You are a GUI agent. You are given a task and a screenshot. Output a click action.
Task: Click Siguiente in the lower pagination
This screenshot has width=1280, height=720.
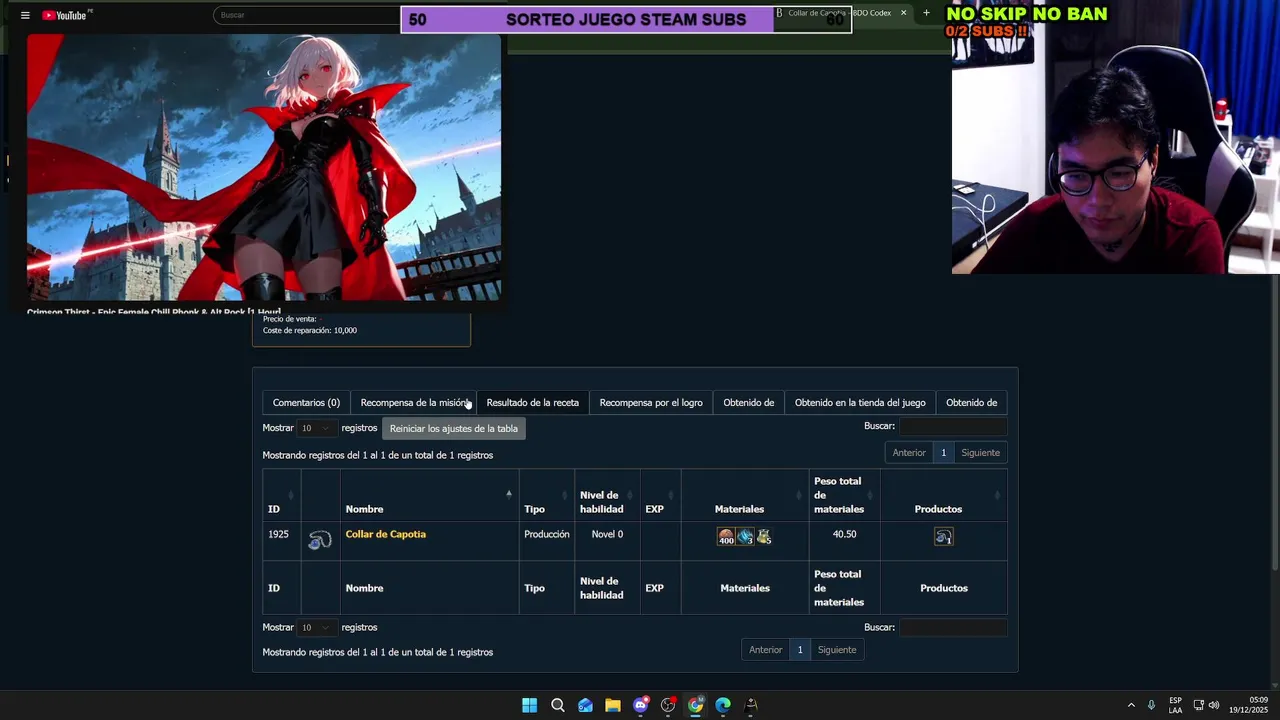point(837,650)
